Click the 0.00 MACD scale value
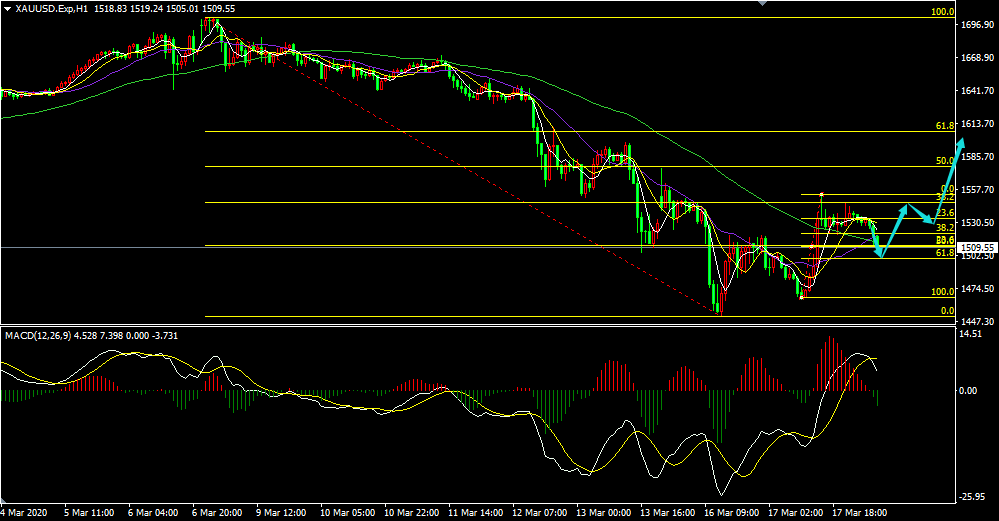 (968, 390)
